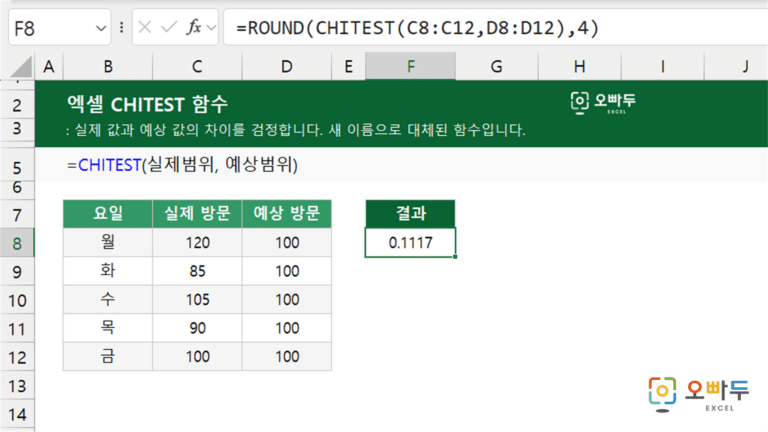768x432 pixels.
Task: Select row 9 header
Action: 17,271
